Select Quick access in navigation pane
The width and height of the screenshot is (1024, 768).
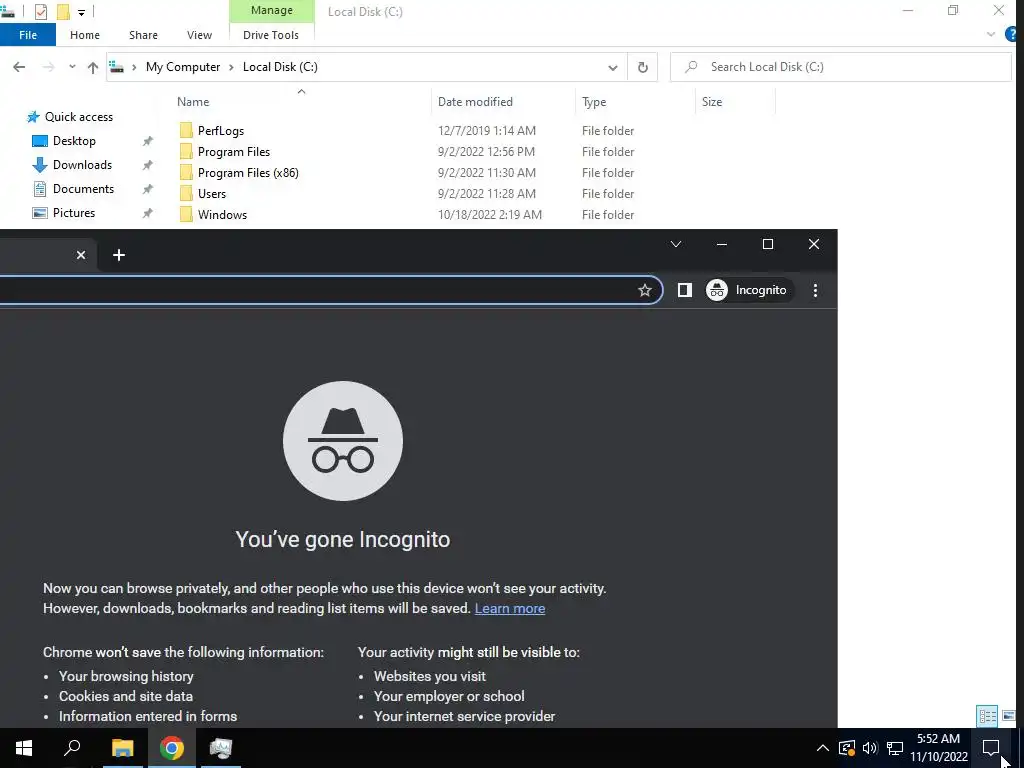point(78,117)
